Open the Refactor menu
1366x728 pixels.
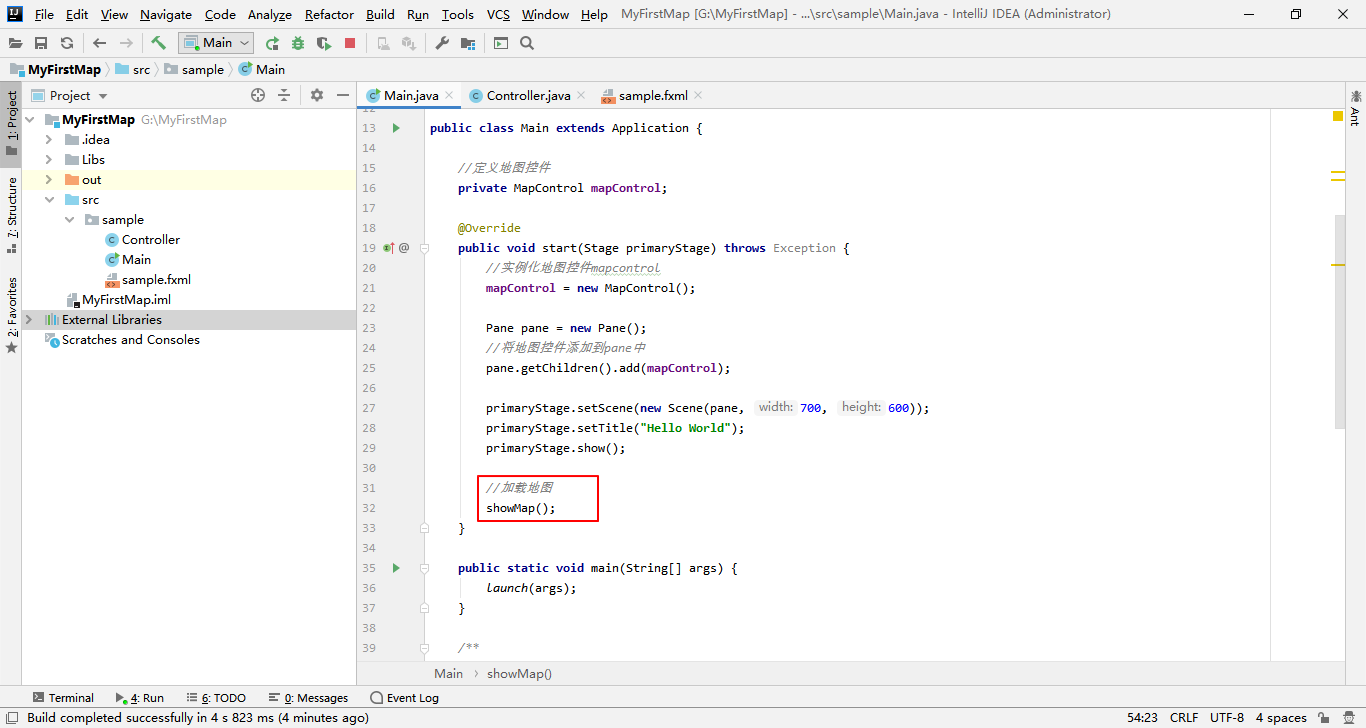point(329,15)
